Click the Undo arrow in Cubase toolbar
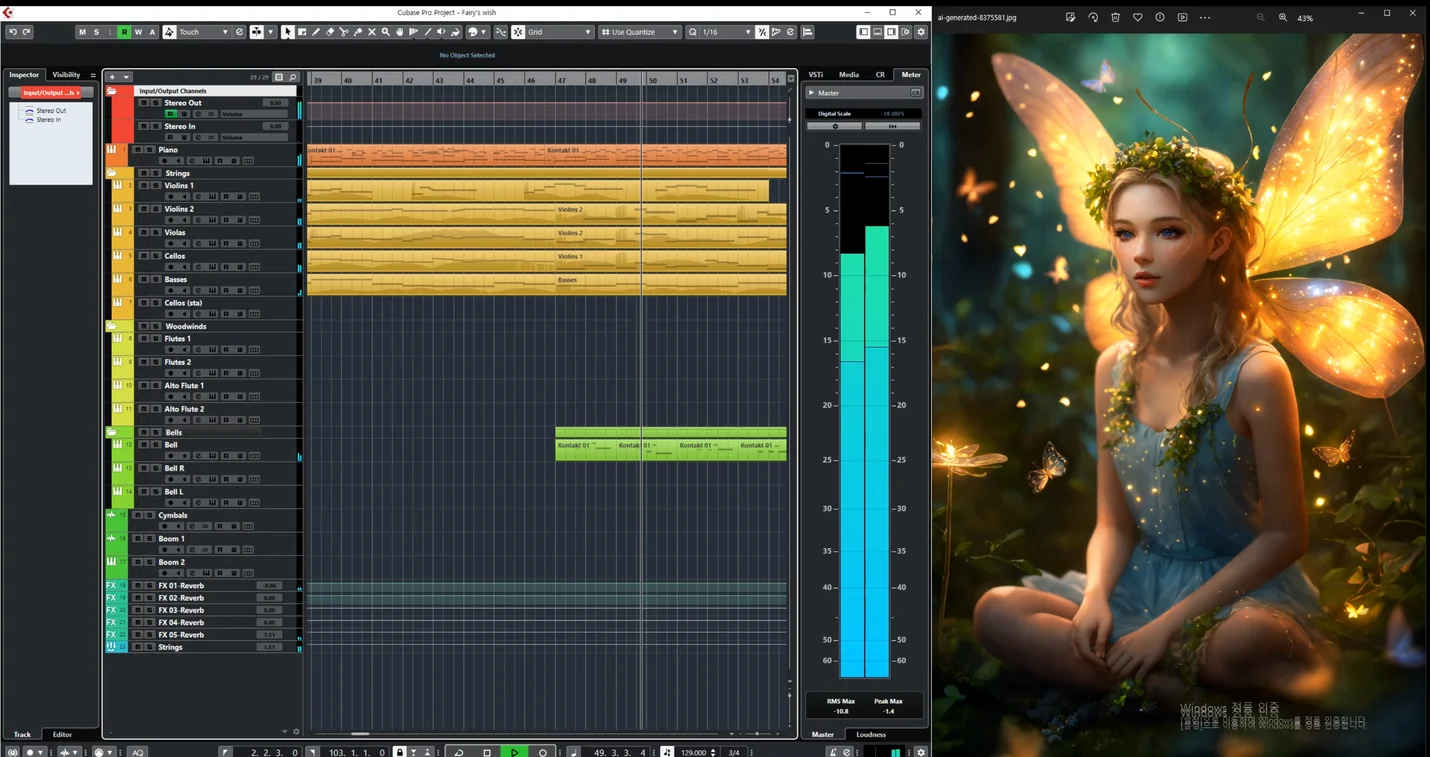The image size is (1430, 757). point(13,32)
